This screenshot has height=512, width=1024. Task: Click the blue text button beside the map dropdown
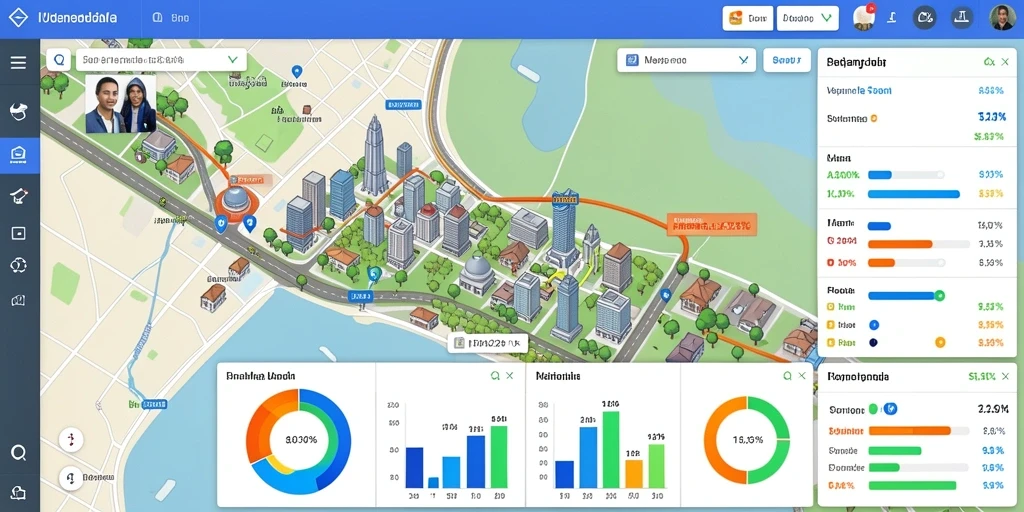786,60
